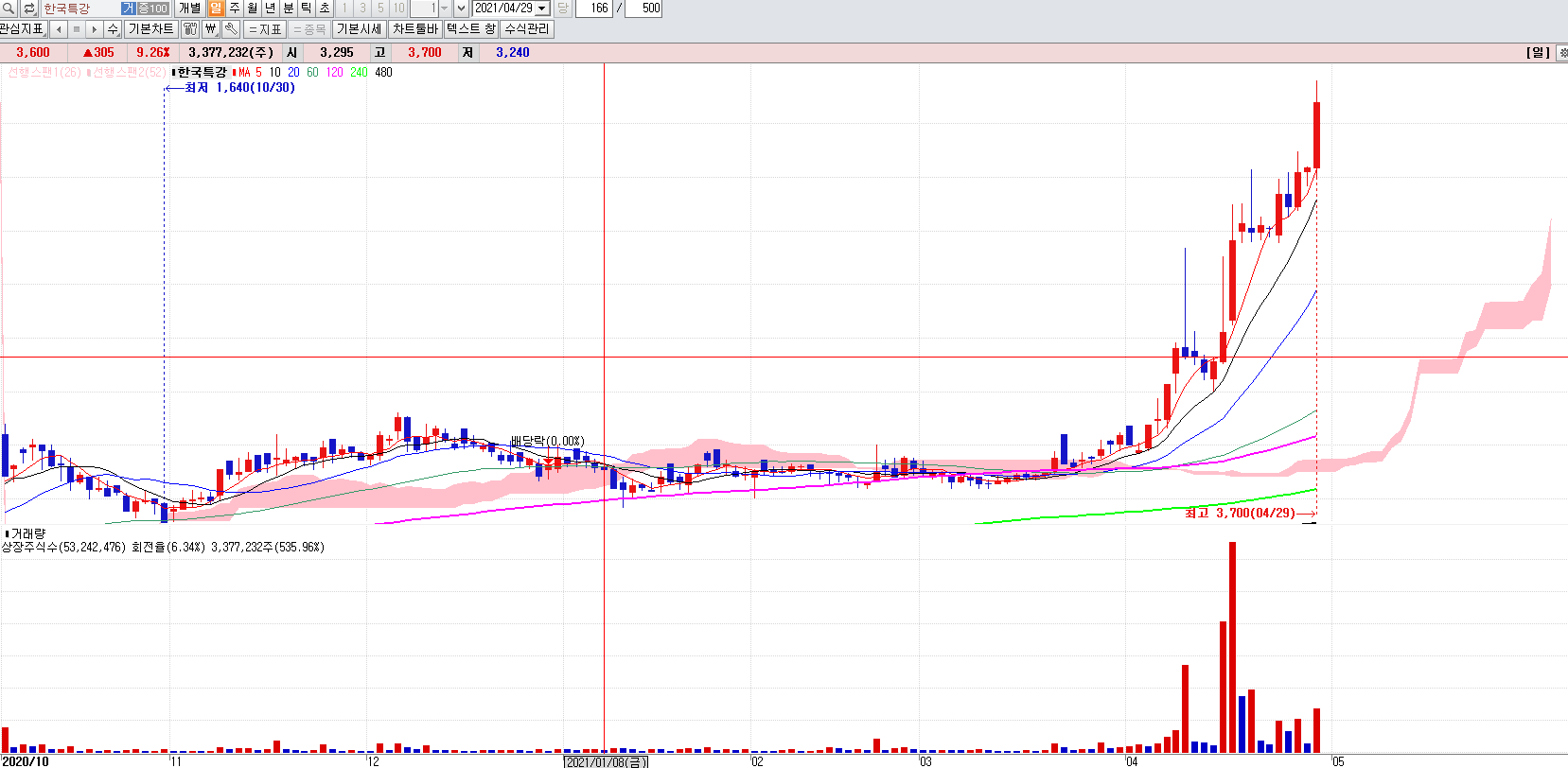Click the next (right arrow) playback icon
This screenshot has width=1568, height=768.
[x=95, y=29]
